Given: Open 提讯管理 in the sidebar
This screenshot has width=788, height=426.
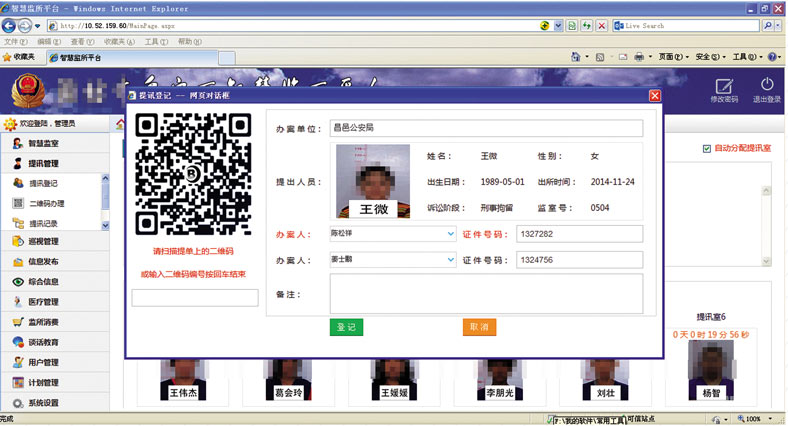Looking at the screenshot, I should pos(55,163).
